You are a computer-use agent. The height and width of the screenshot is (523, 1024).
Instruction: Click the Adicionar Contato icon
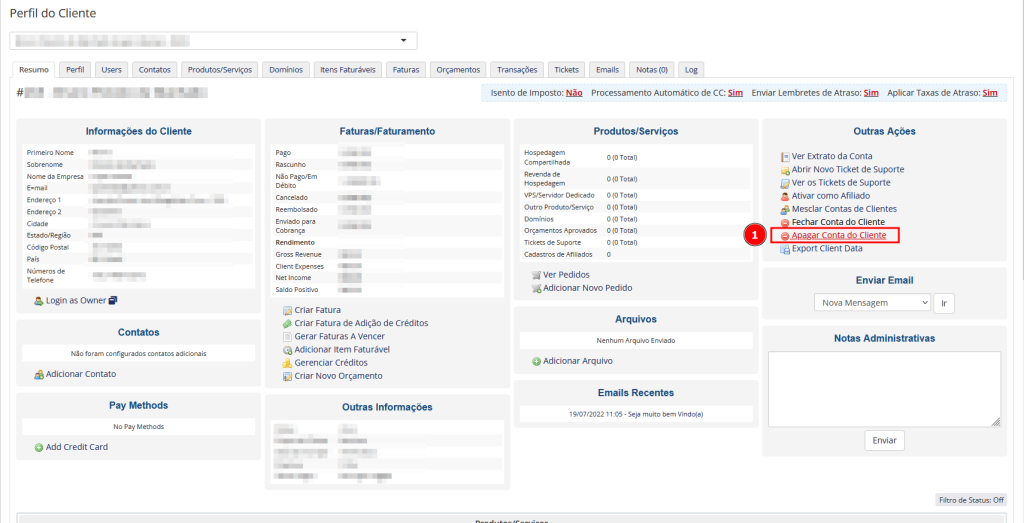click(39, 375)
